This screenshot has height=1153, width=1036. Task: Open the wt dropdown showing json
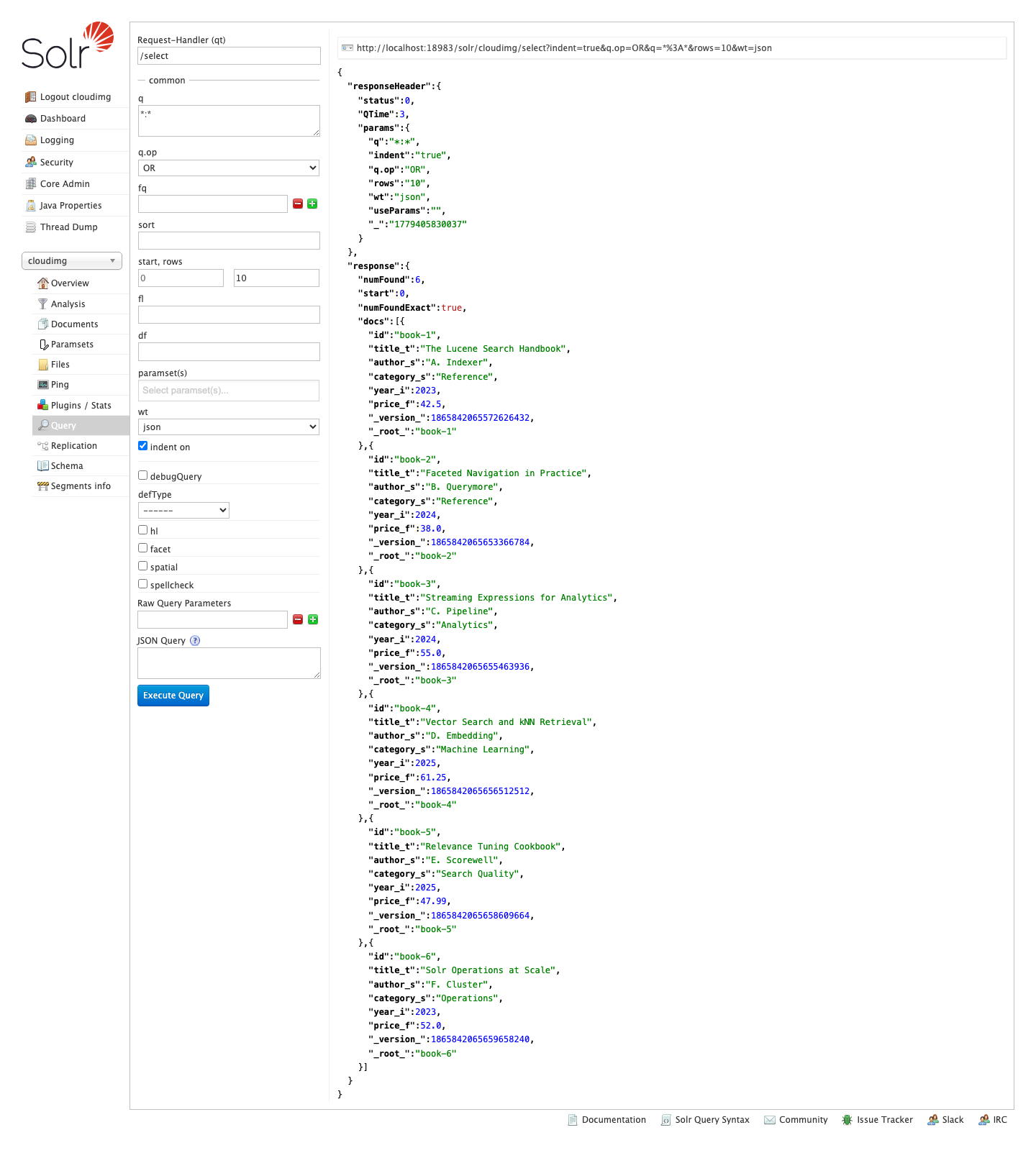click(229, 427)
